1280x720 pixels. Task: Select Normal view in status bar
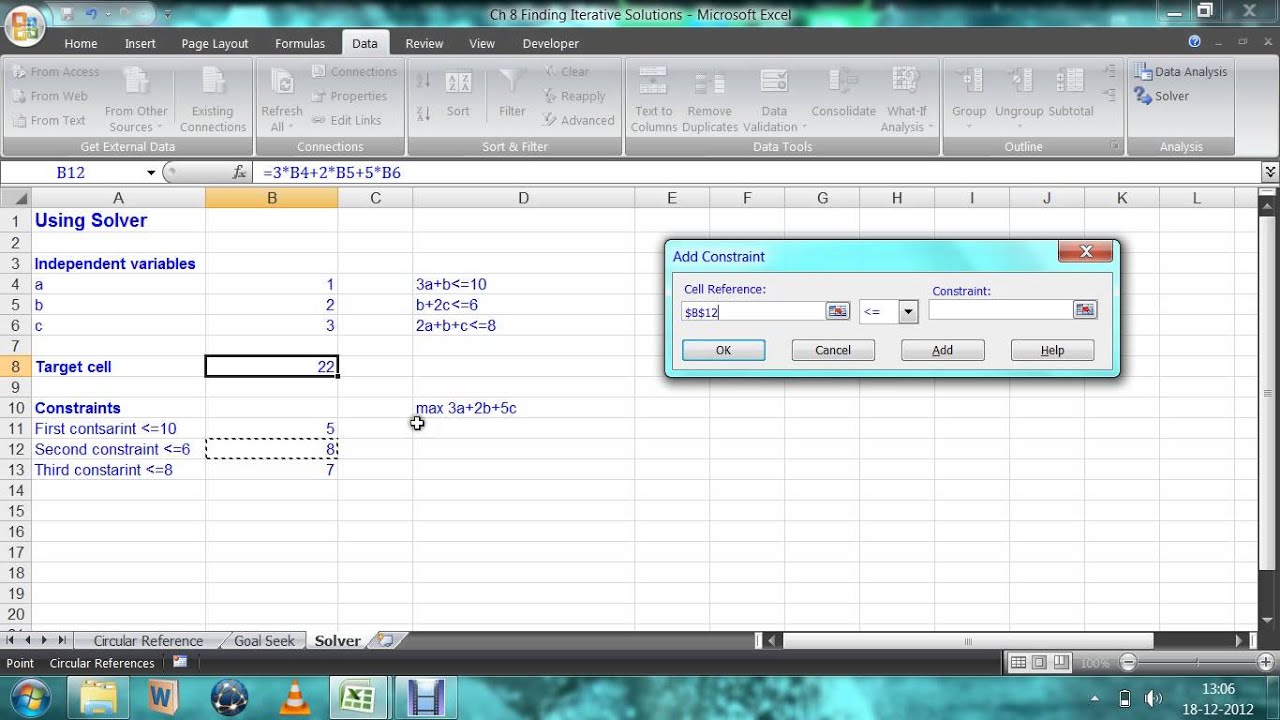1018,663
